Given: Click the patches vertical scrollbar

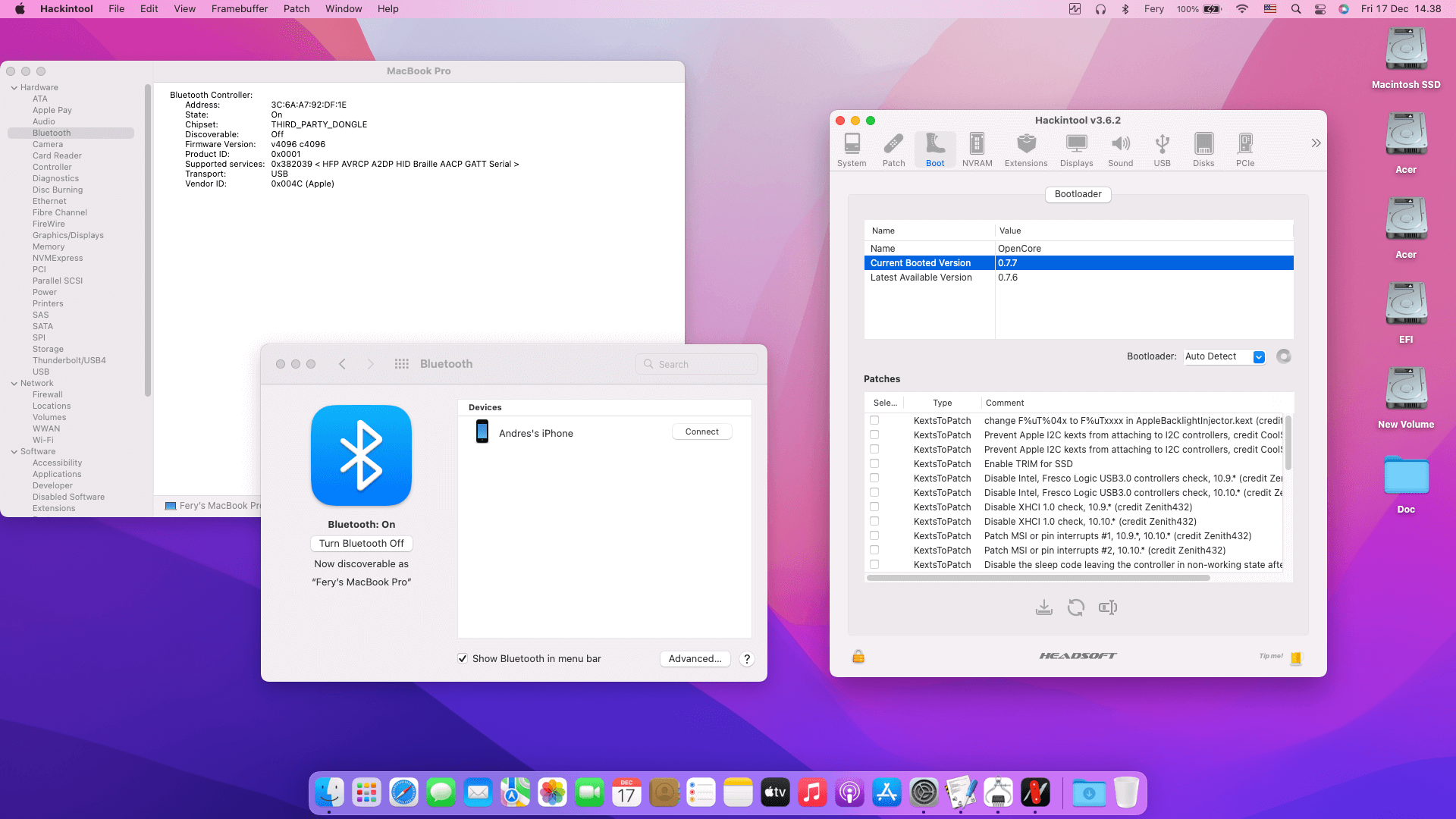Looking at the screenshot, I should pos(1288,442).
